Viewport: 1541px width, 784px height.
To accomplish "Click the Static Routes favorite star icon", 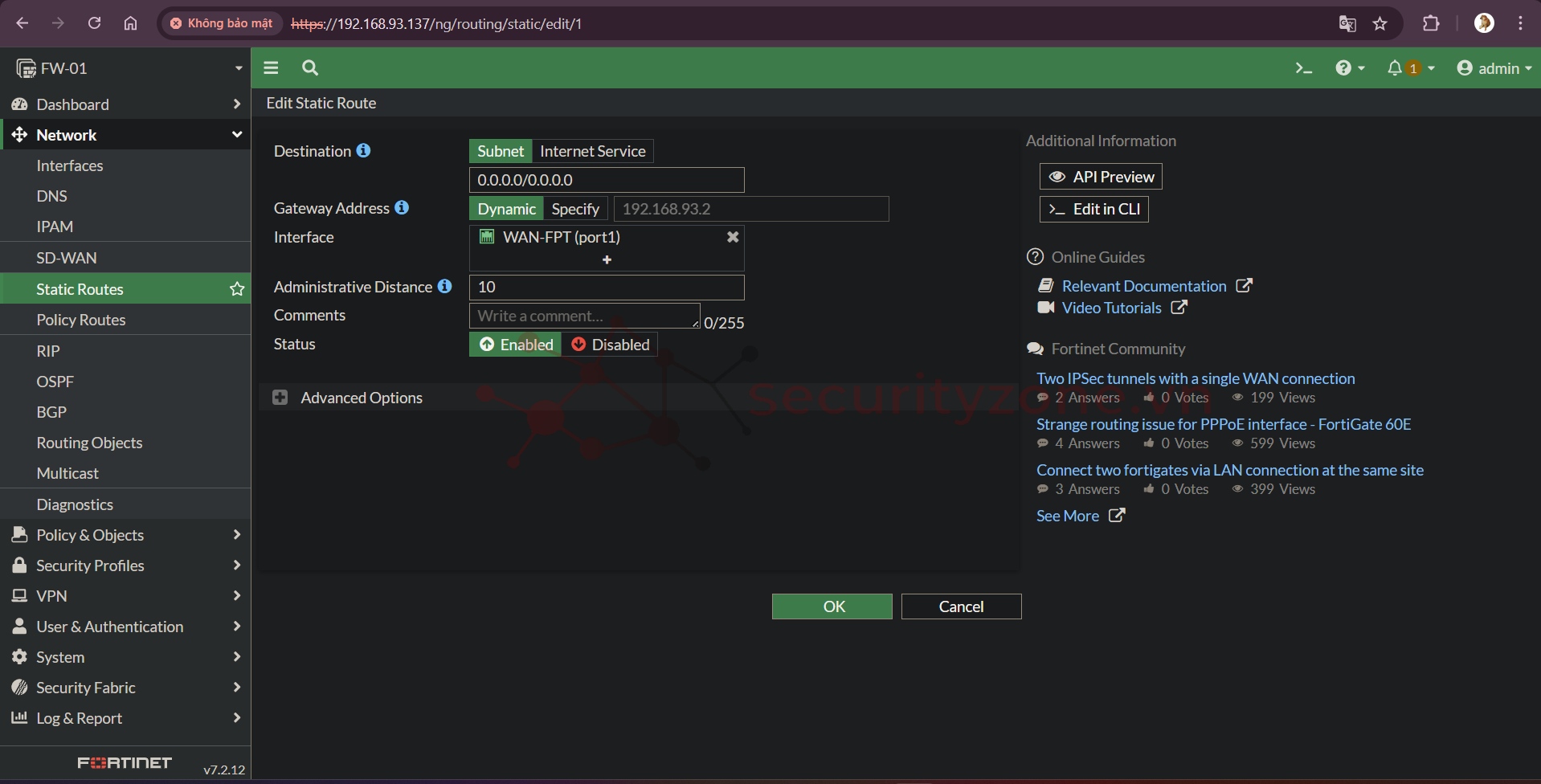I will point(237,289).
